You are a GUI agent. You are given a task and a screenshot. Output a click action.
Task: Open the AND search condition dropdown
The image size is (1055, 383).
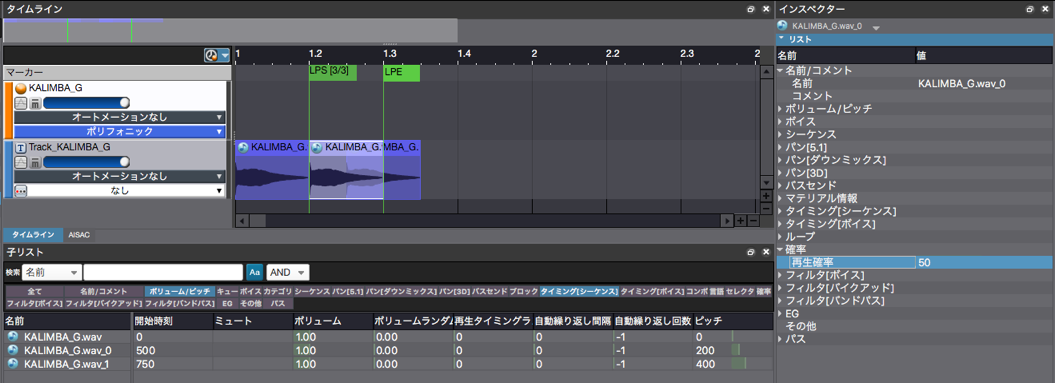[x=288, y=272]
